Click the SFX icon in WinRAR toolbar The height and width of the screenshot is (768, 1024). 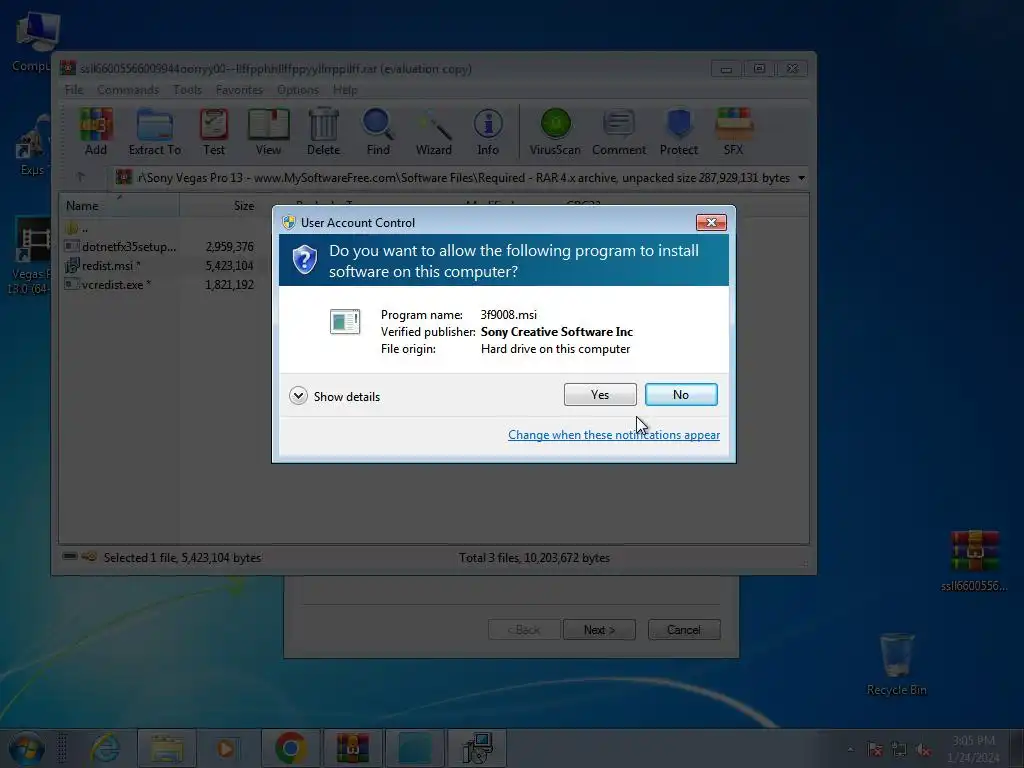point(733,132)
